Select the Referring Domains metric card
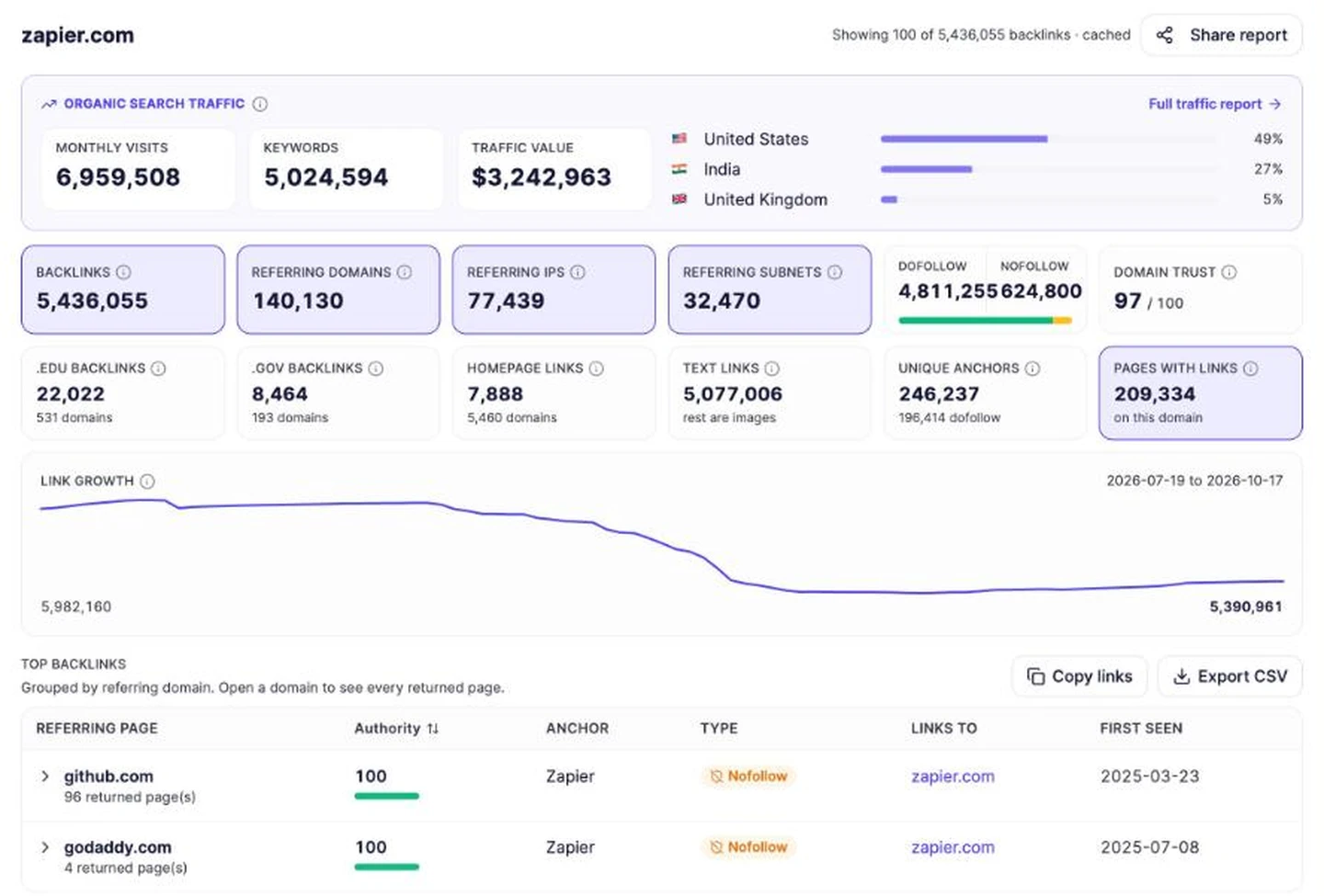 pyautogui.click(x=338, y=289)
